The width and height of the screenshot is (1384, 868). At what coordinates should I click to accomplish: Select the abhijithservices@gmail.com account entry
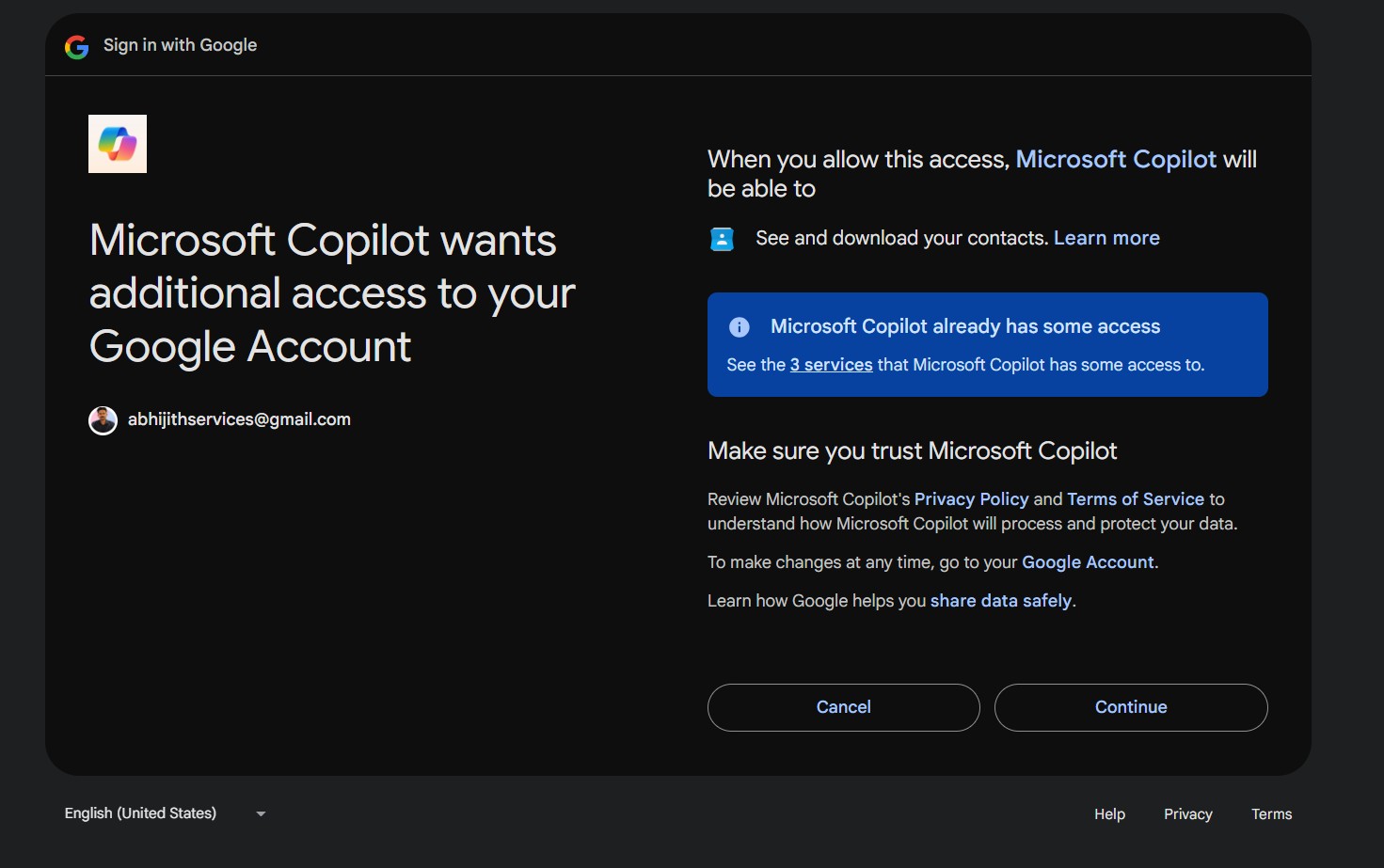pyautogui.click(x=239, y=419)
